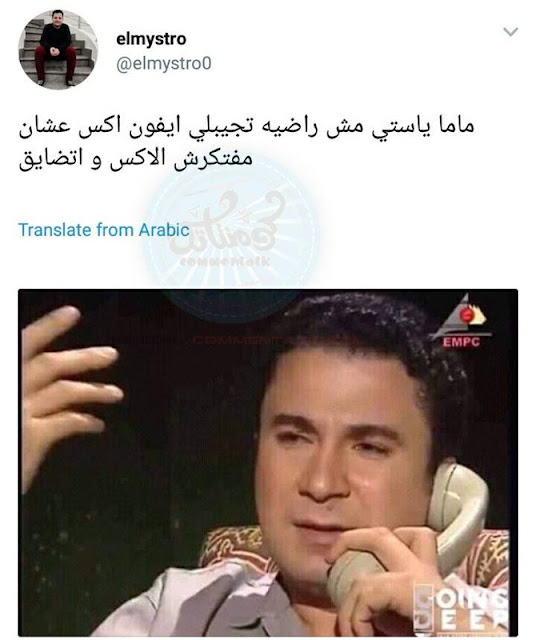Expand the tweet options chevron
536x640 pixels.
coord(511,31)
